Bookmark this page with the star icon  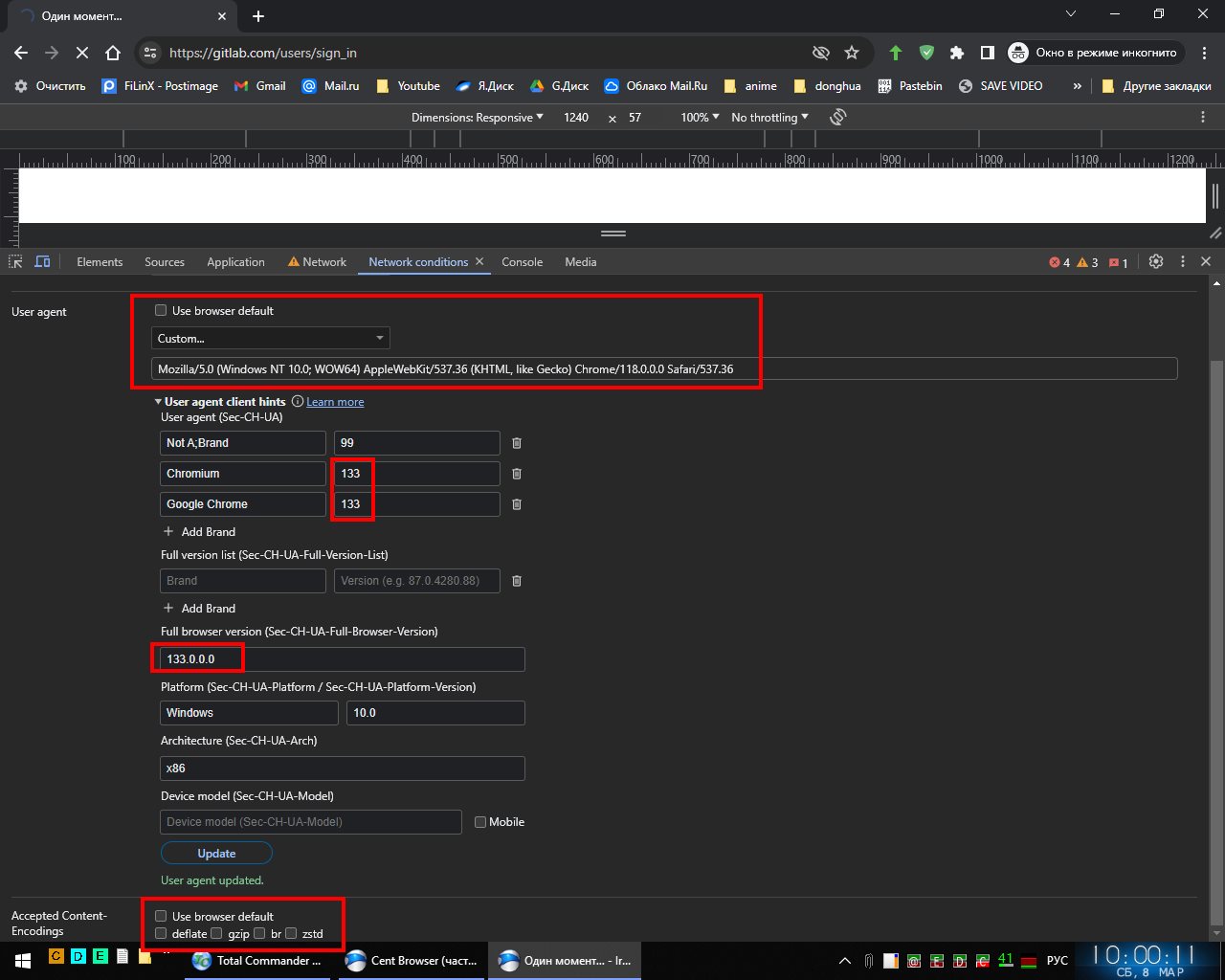coord(852,53)
